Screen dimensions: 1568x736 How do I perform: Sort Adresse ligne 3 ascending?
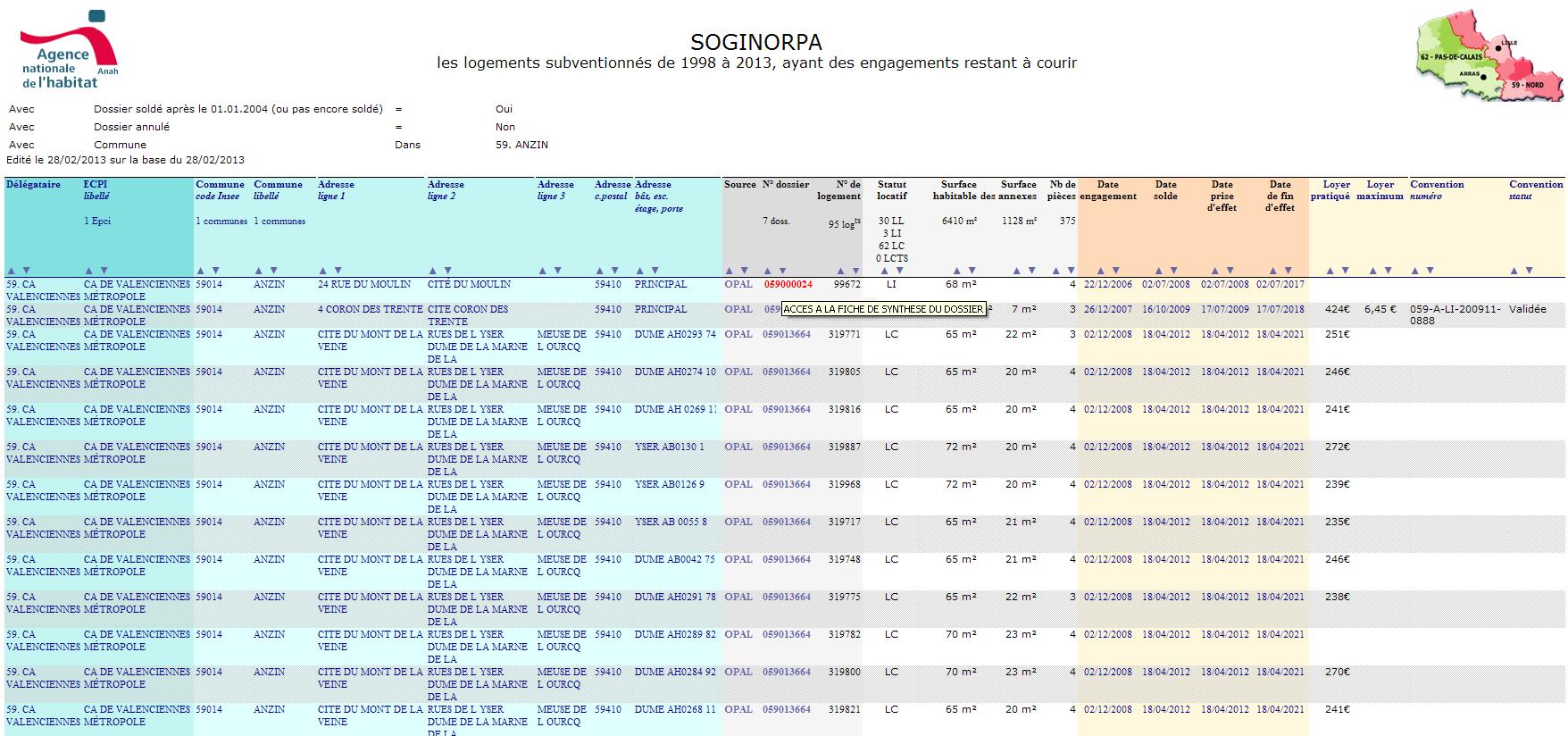(x=542, y=271)
